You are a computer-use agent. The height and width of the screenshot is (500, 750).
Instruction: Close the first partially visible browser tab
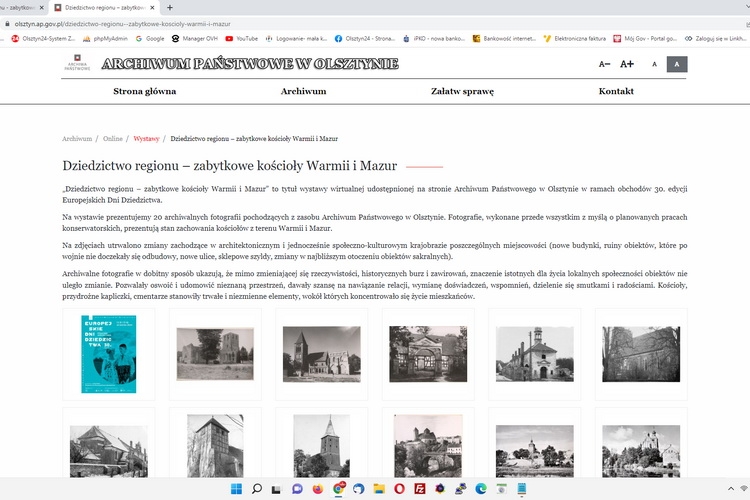point(42,8)
